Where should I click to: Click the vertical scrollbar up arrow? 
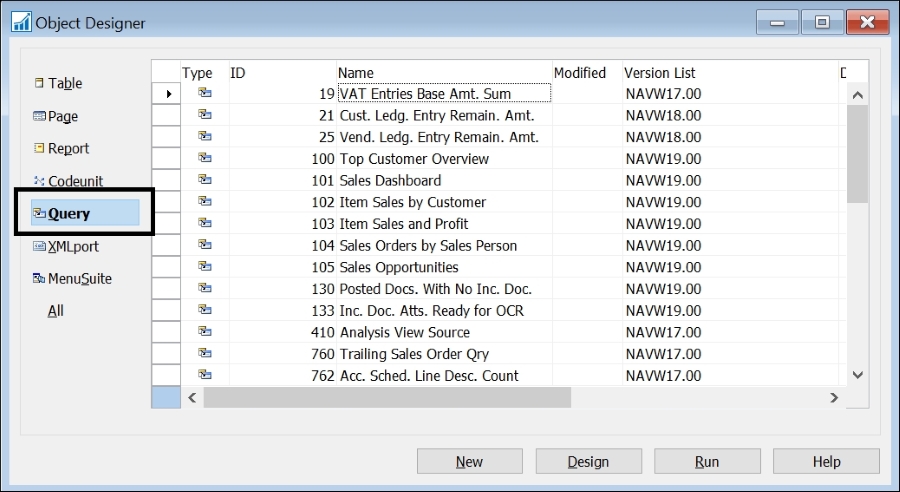(x=858, y=95)
